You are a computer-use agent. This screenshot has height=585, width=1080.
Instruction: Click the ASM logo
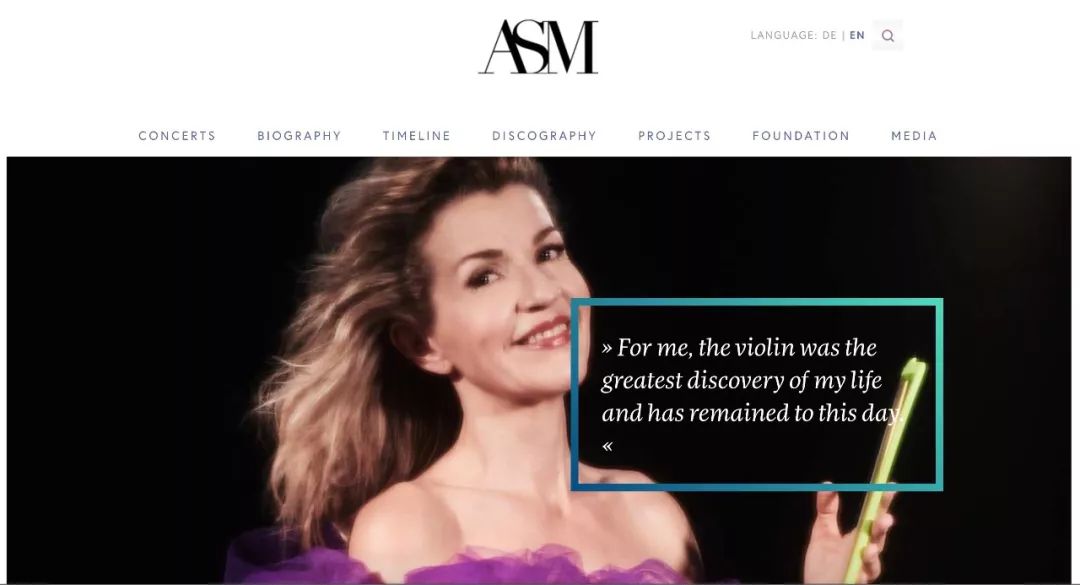(539, 47)
